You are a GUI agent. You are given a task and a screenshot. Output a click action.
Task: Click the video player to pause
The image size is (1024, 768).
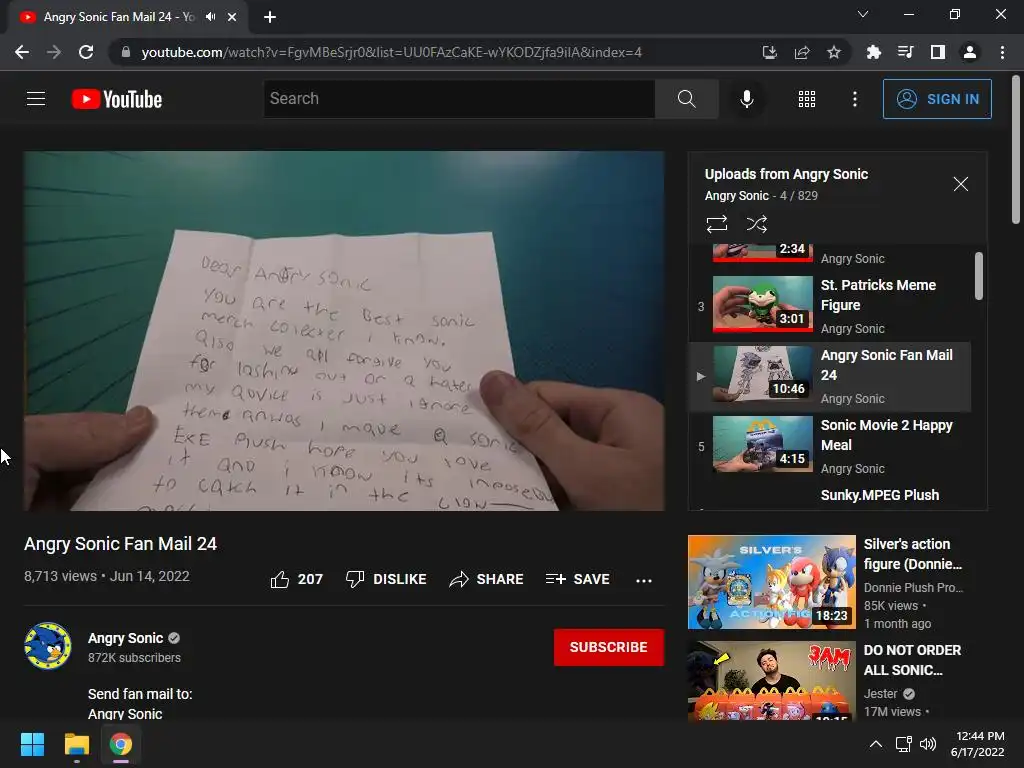coord(344,331)
